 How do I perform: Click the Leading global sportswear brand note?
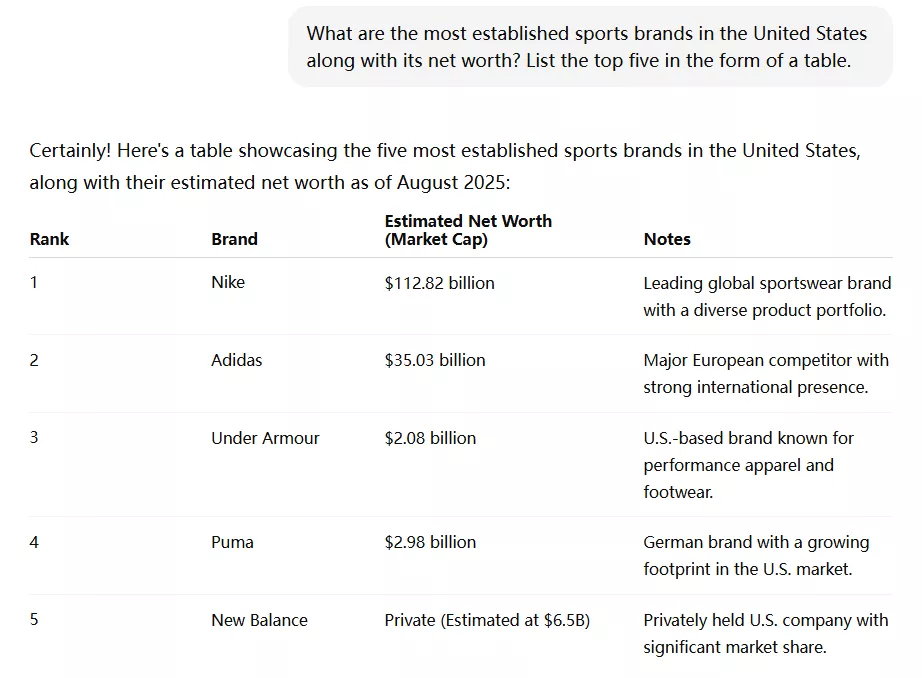(x=767, y=296)
